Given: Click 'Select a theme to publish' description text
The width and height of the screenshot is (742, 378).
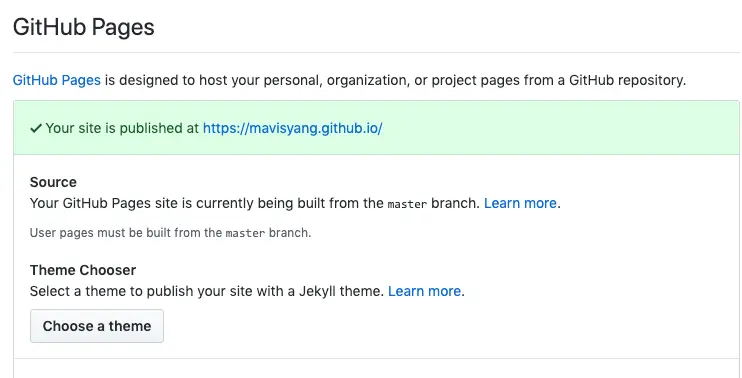Looking at the screenshot, I should [206, 291].
